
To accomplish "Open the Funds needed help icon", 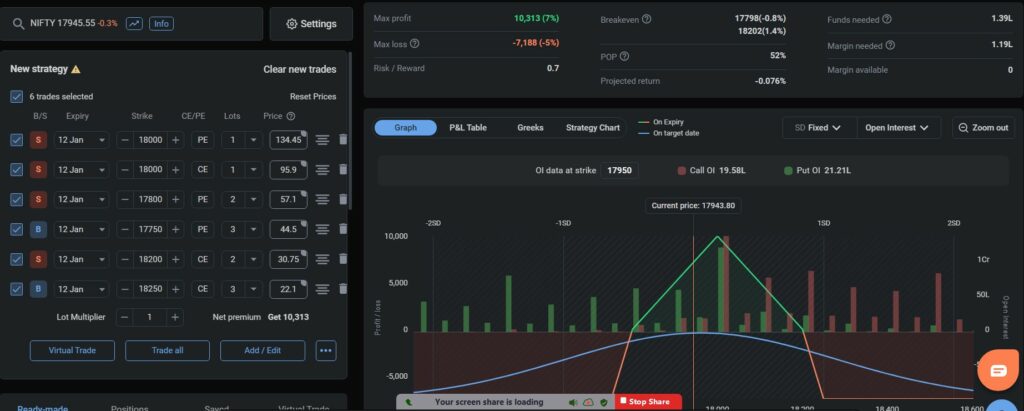I will [x=887, y=20].
